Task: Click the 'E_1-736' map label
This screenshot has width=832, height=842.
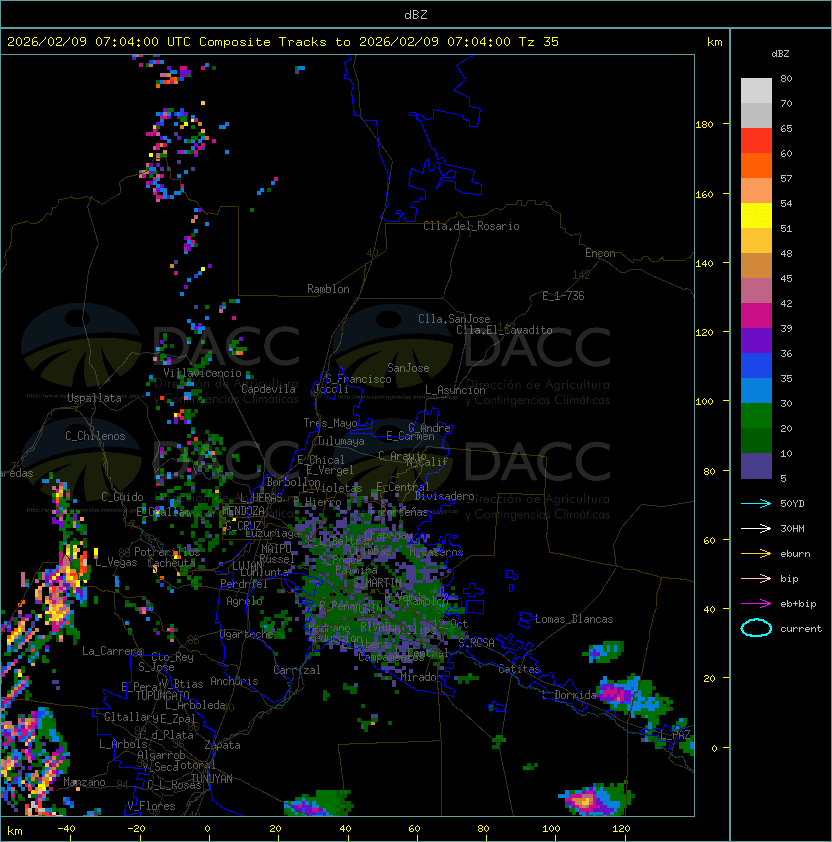Action: (563, 296)
